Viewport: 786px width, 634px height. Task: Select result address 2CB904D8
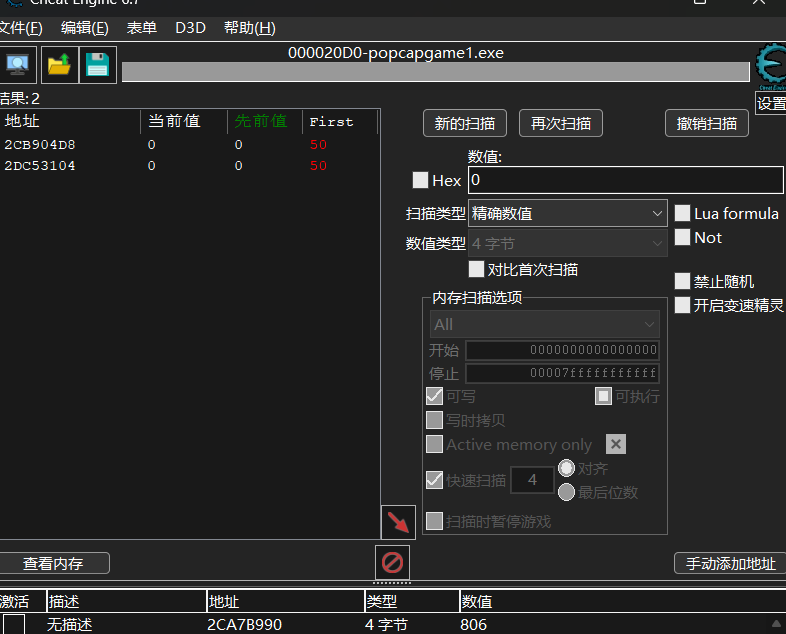coord(40,145)
